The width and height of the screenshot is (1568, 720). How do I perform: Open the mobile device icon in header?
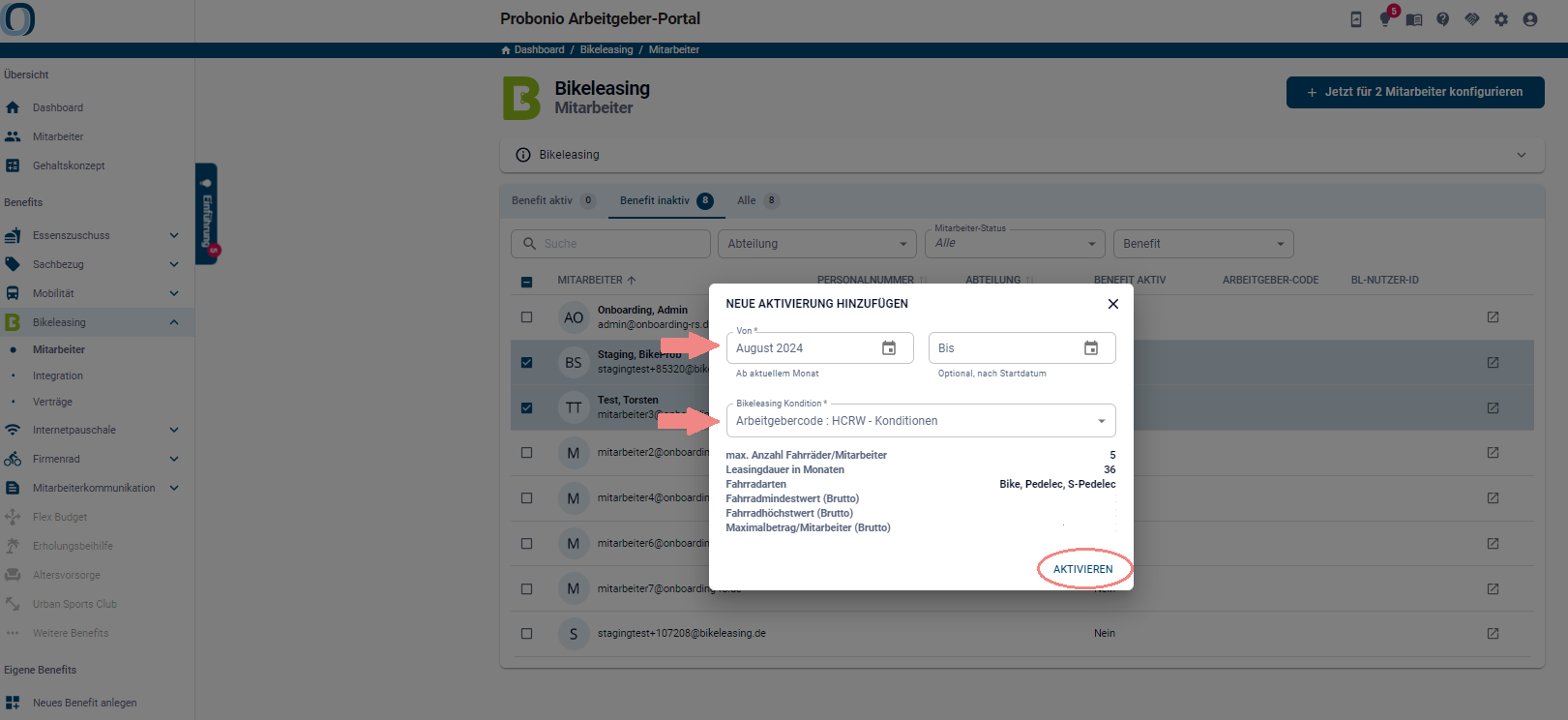[1356, 19]
